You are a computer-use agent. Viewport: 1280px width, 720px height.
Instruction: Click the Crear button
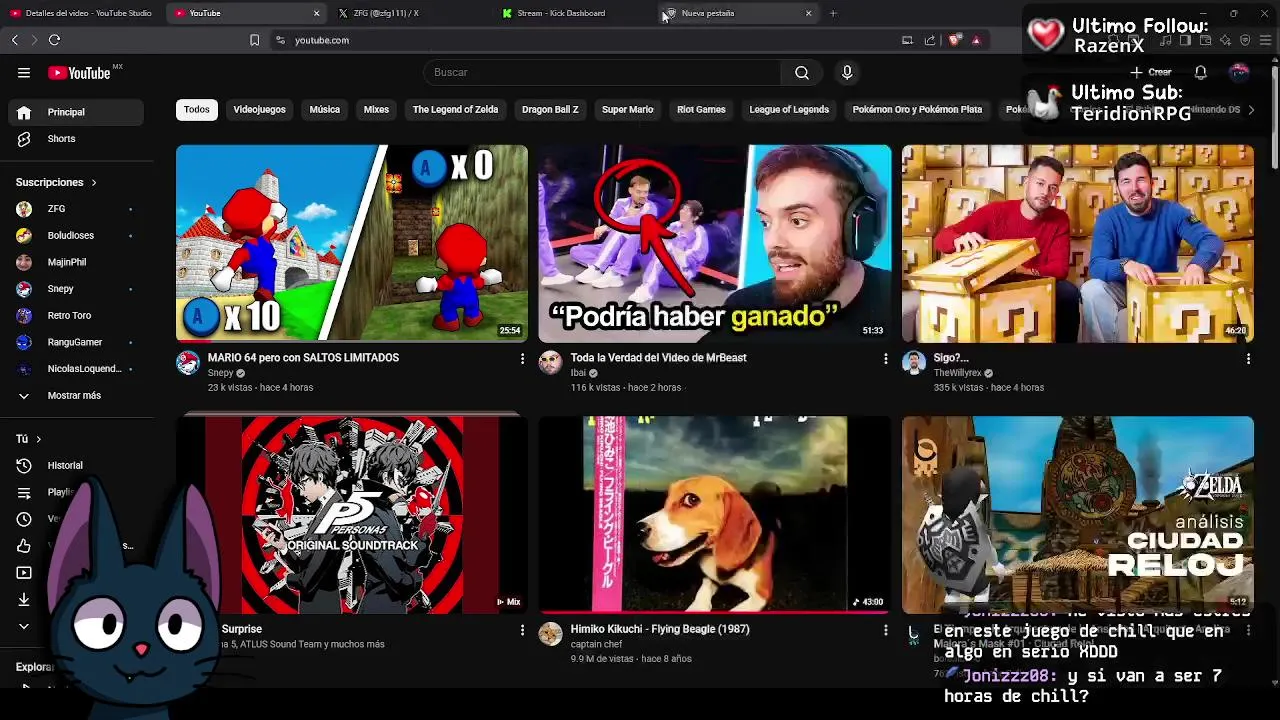[x=1151, y=72]
